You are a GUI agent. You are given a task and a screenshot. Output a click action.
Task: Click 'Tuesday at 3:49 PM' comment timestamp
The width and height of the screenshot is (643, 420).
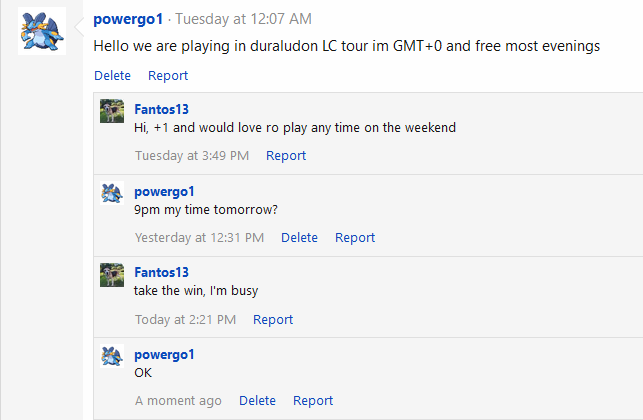[x=192, y=155]
